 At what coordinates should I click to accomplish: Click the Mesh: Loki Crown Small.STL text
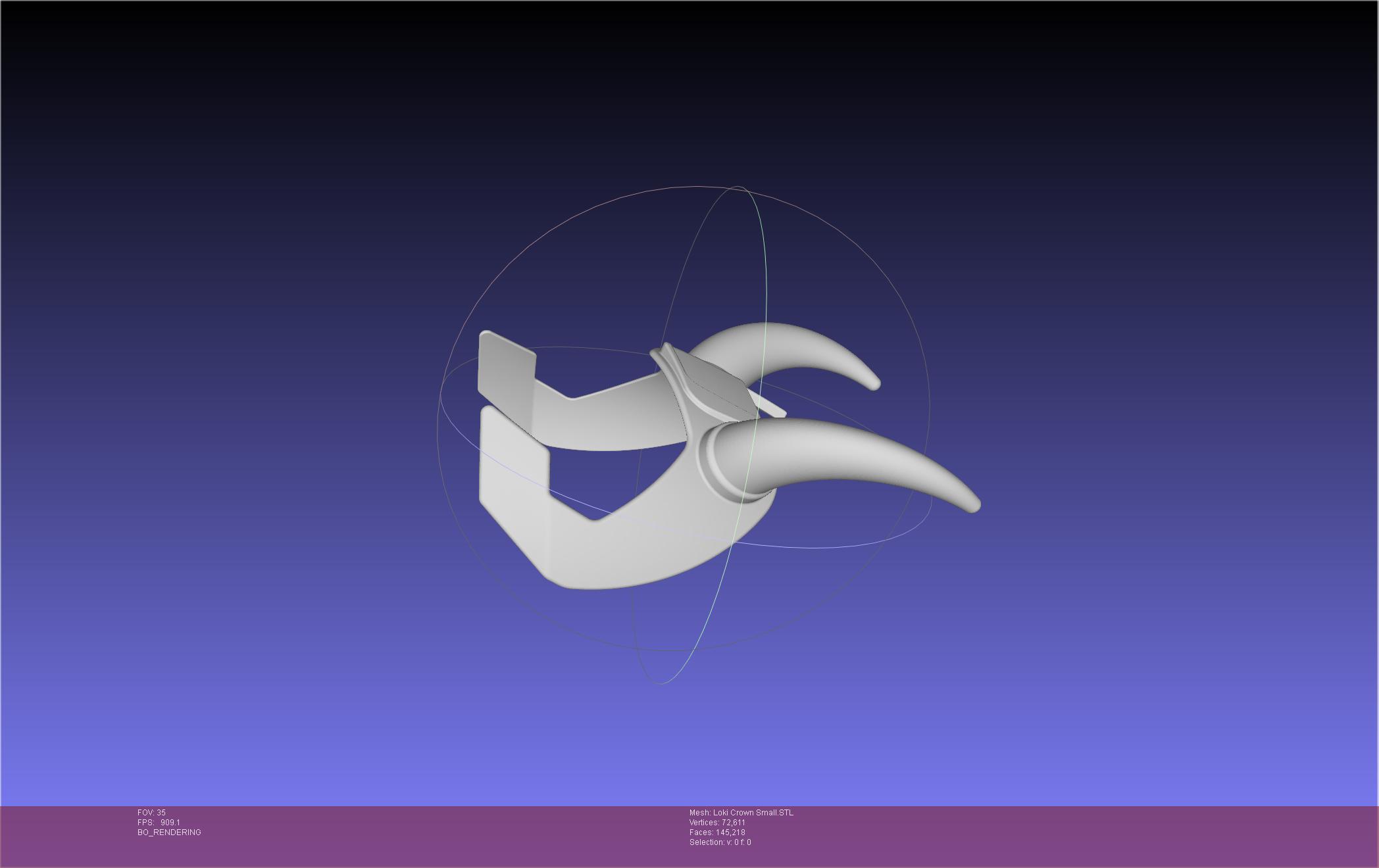pyautogui.click(x=741, y=813)
